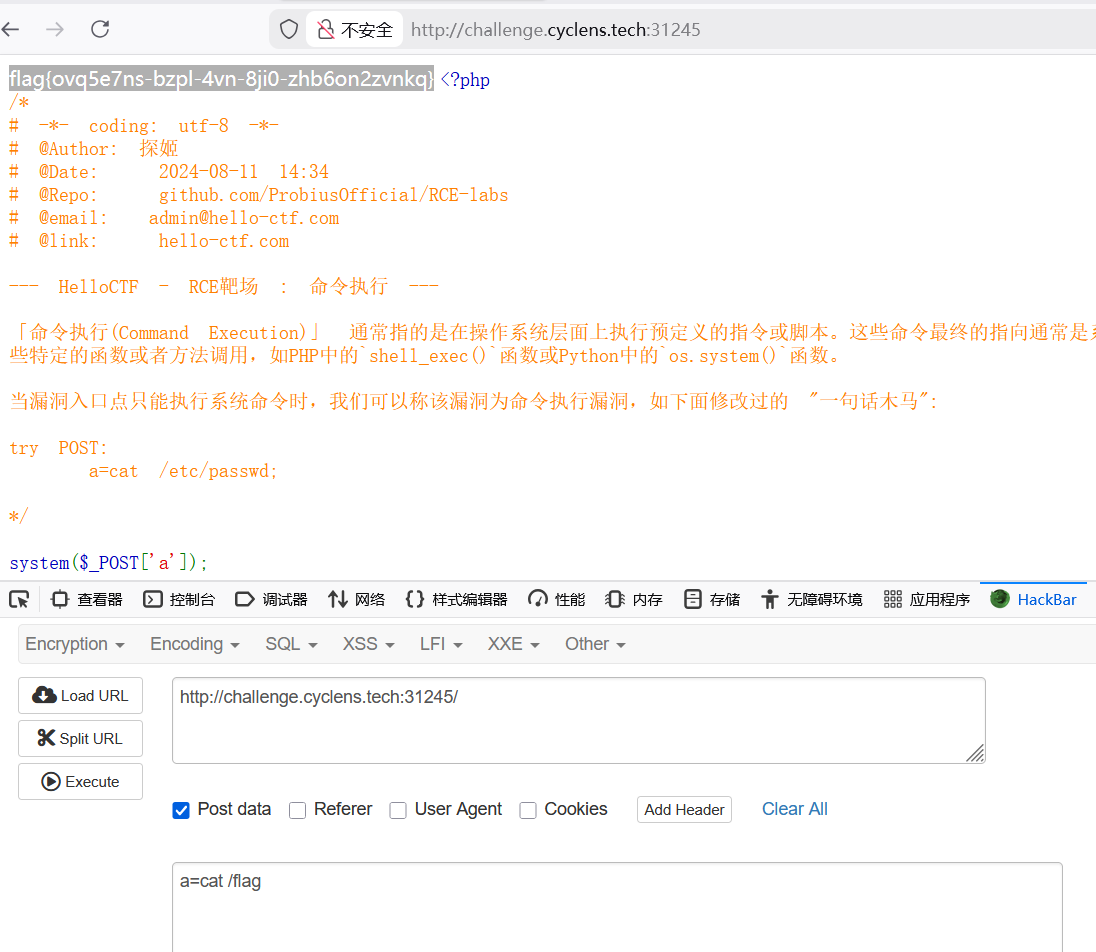
Task: Expand the Encryption dropdown
Action: [75, 644]
